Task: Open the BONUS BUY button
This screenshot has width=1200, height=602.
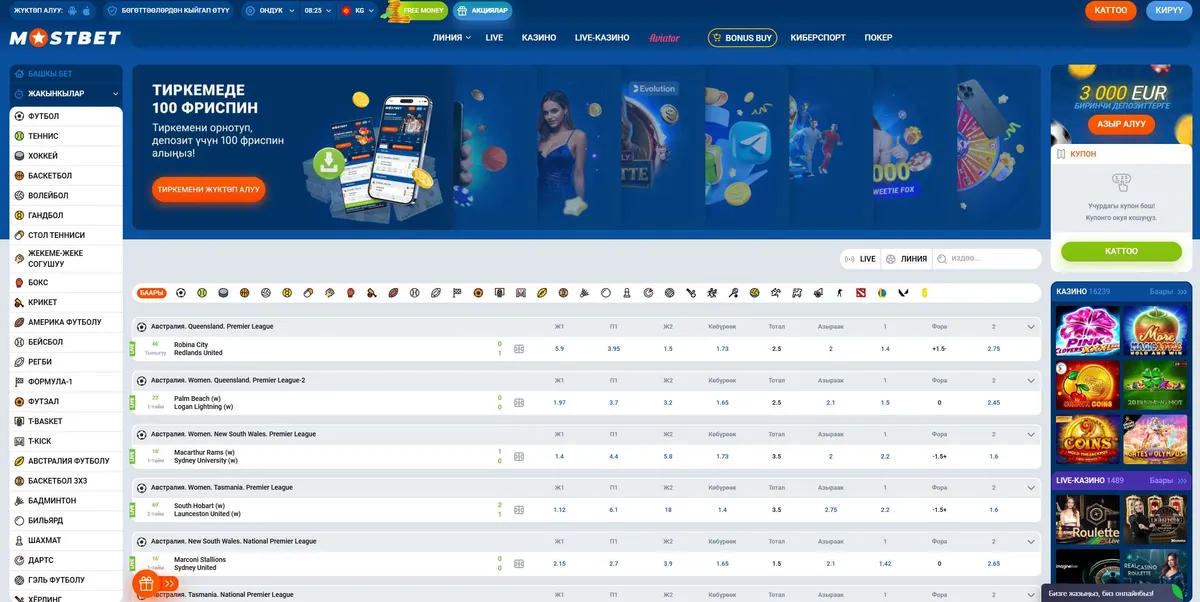Action: tap(742, 38)
